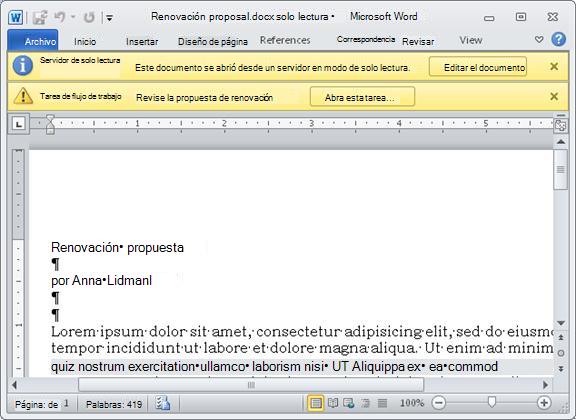This screenshot has height=420, width=576.
Task: Click the yellow warning triangle icon
Action: tap(23, 96)
